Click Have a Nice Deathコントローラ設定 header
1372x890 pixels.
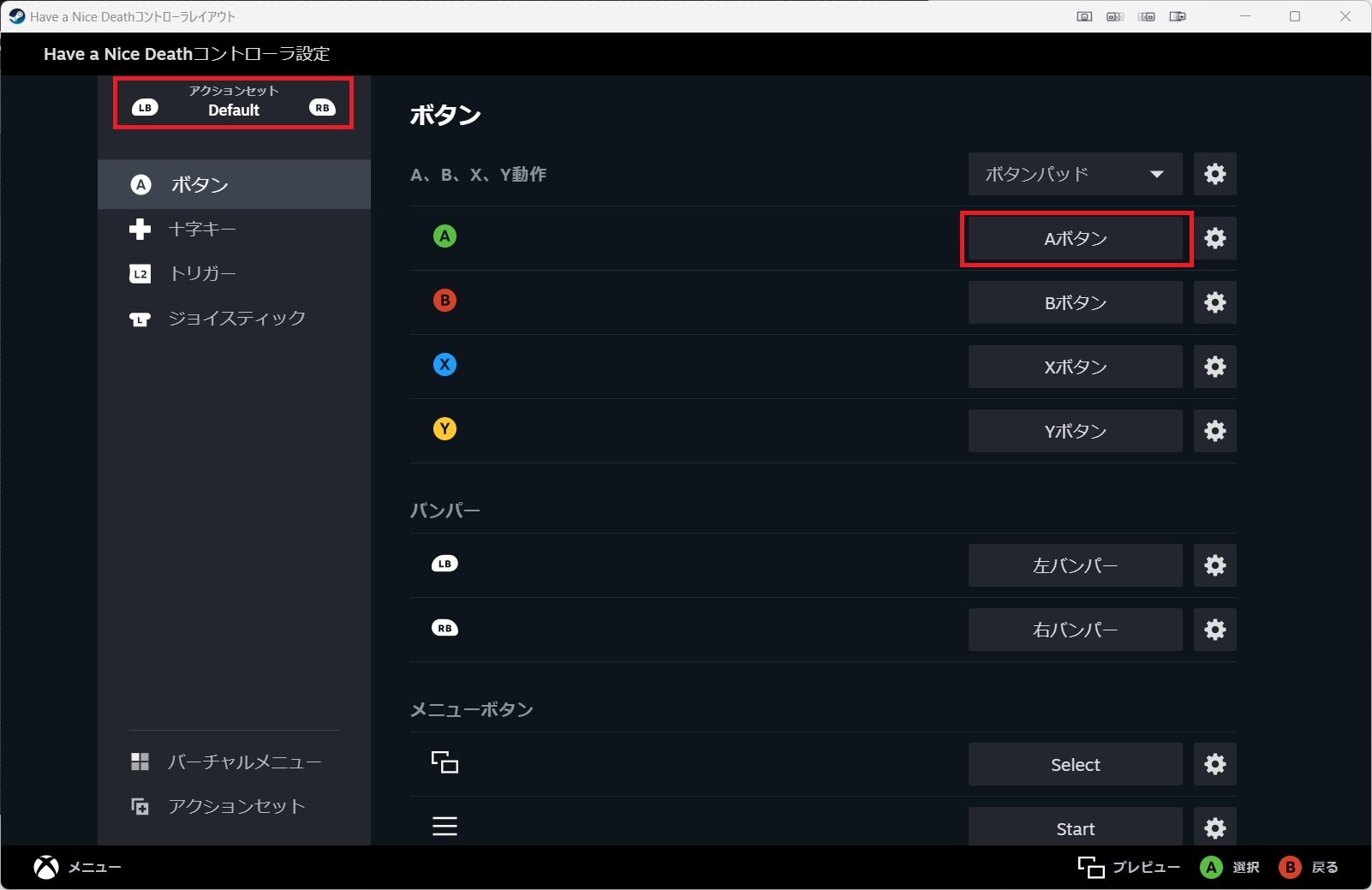187,54
